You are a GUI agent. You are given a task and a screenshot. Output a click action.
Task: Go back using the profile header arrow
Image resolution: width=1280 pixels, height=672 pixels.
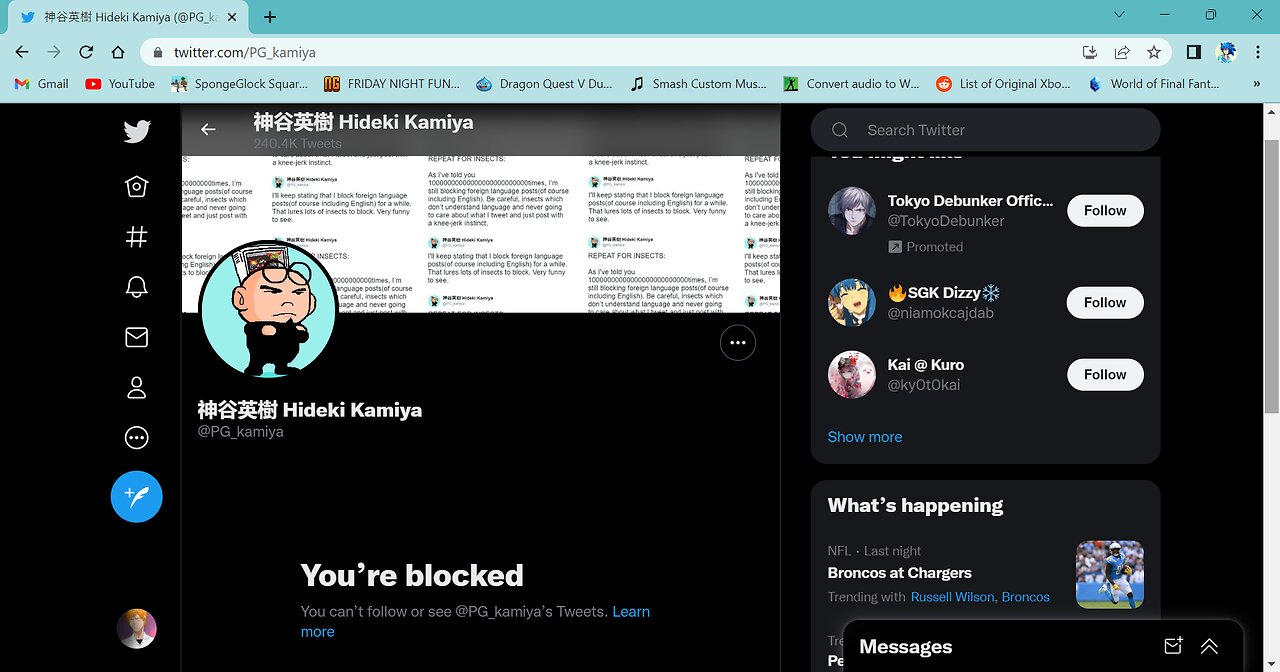click(x=208, y=129)
